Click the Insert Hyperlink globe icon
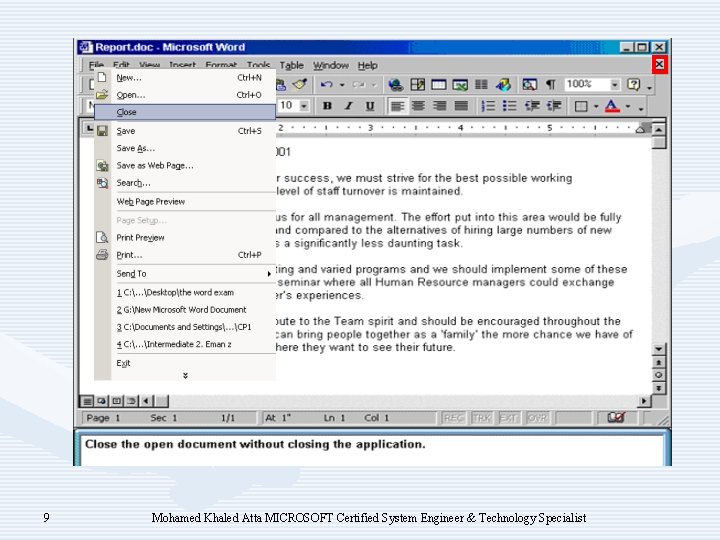The height and width of the screenshot is (540, 720). [x=395, y=84]
